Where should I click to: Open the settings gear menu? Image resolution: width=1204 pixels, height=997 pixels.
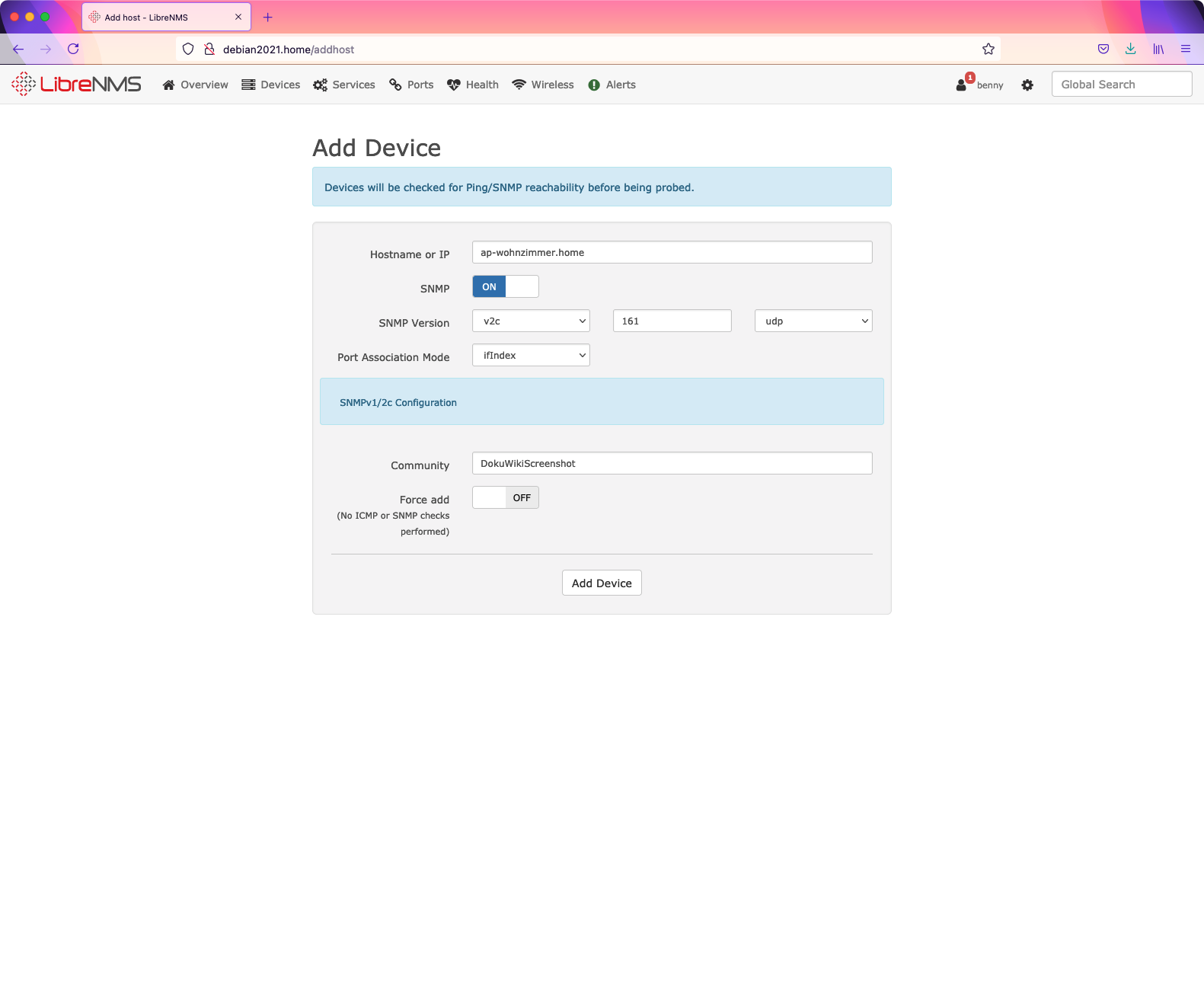(x=1027, y=85)
